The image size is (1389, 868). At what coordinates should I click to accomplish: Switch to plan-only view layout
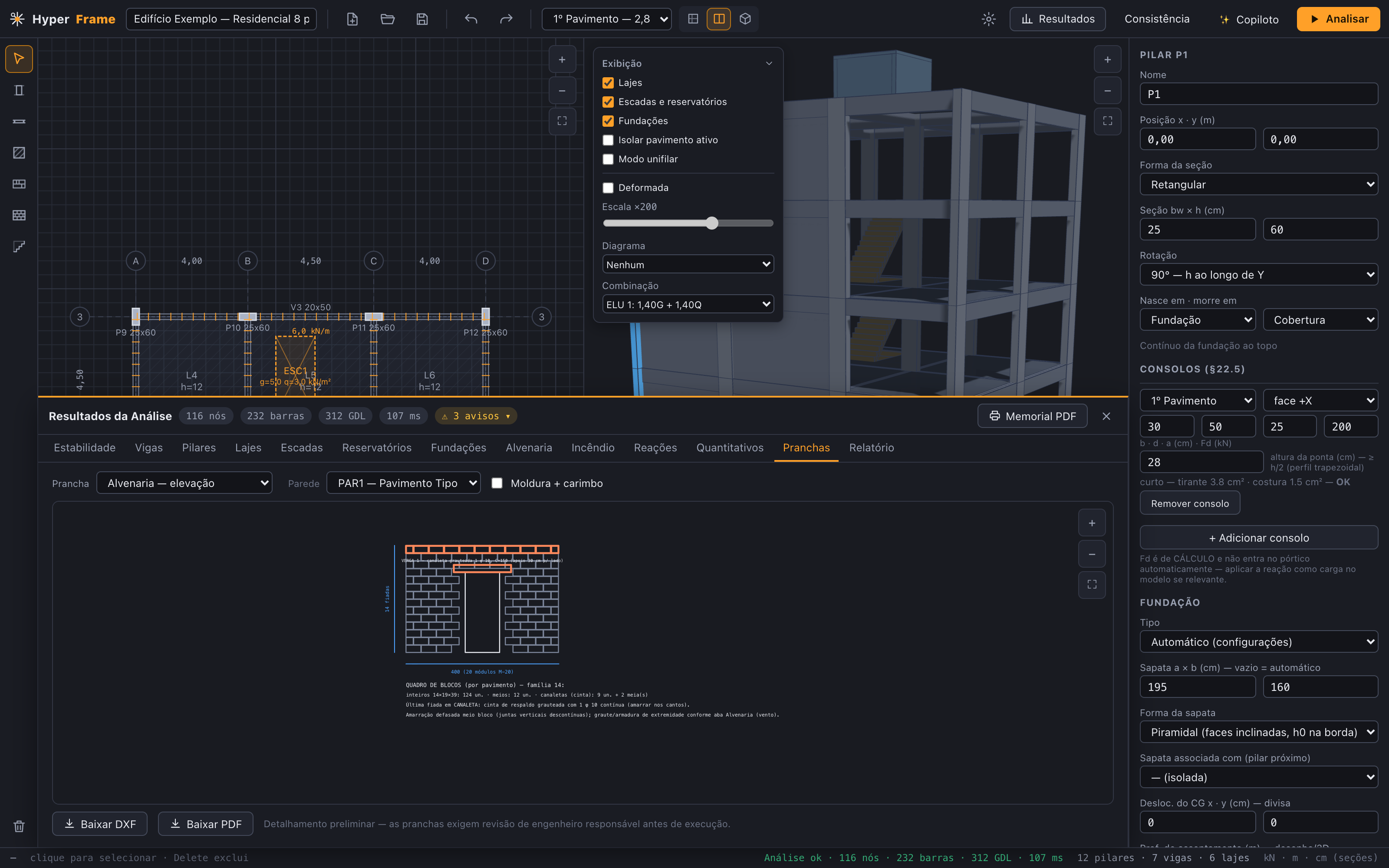(x=693, y=19)
